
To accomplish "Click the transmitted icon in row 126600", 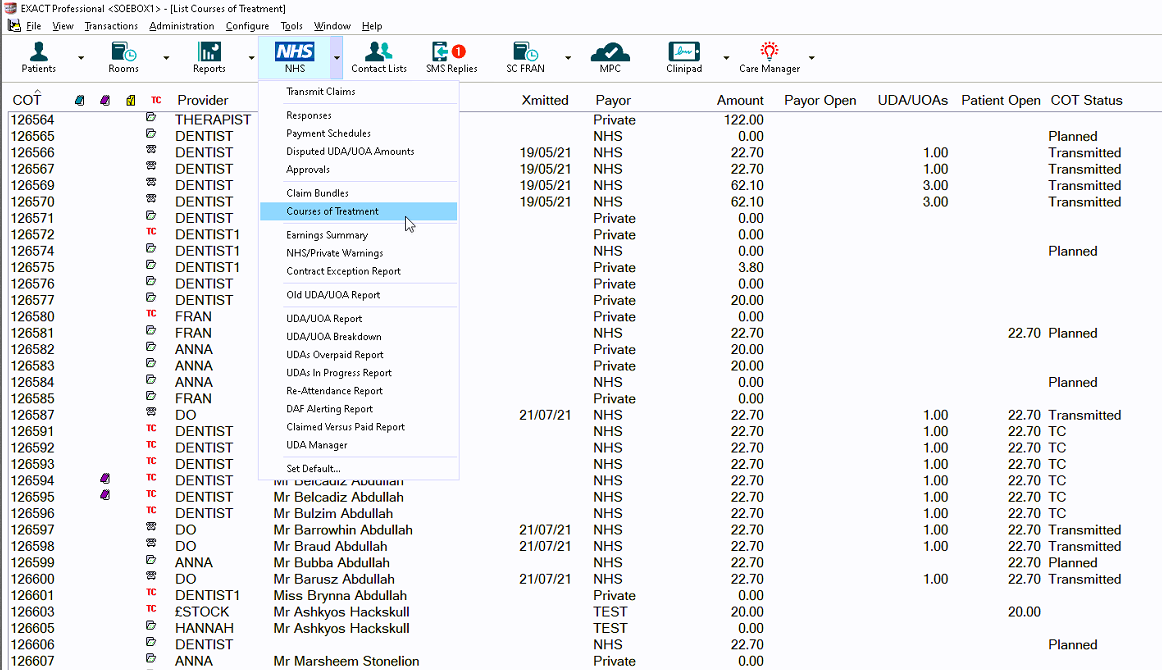I will 151,576.
